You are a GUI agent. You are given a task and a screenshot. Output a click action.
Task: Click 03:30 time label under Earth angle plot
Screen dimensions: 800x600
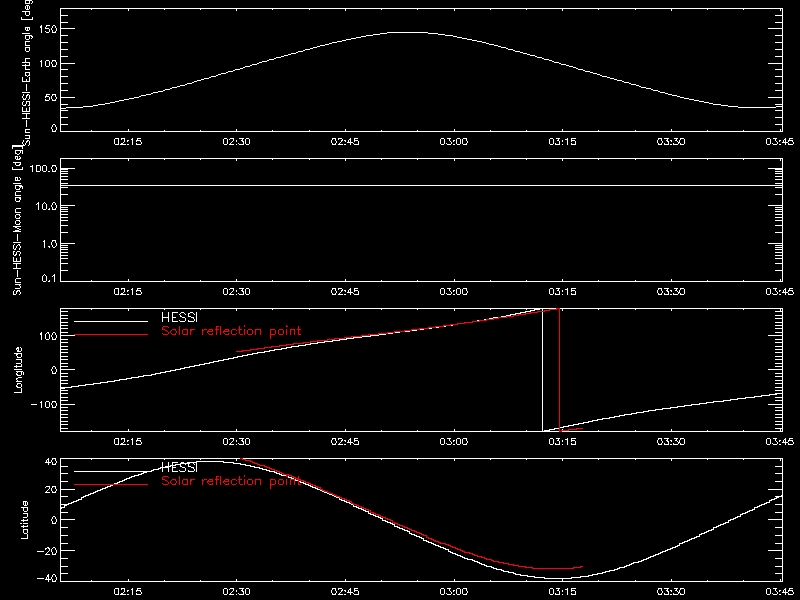point(671,141)
